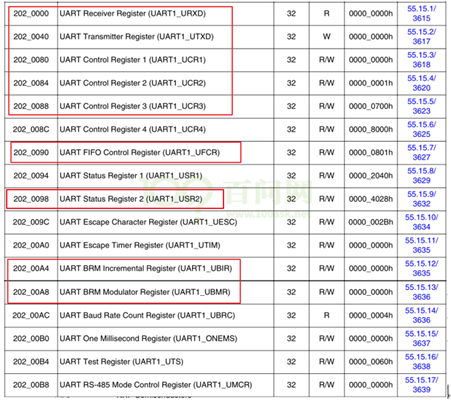Select address cell 202_00A8
The height and width of the screenshot is (400, 451).
coord(31,292)
